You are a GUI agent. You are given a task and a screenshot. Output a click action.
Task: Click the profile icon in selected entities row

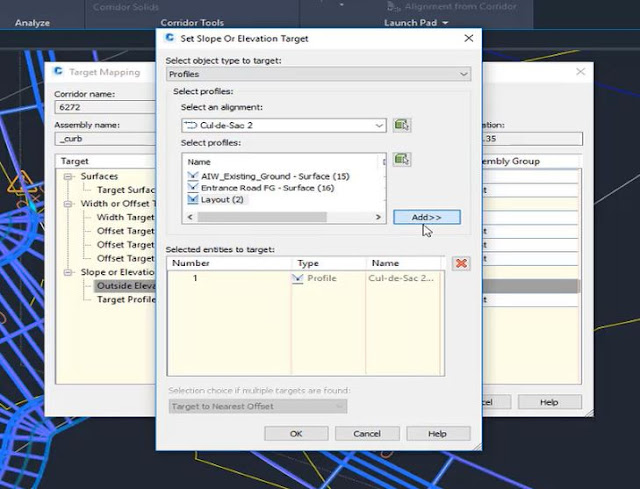click(298, 278)
